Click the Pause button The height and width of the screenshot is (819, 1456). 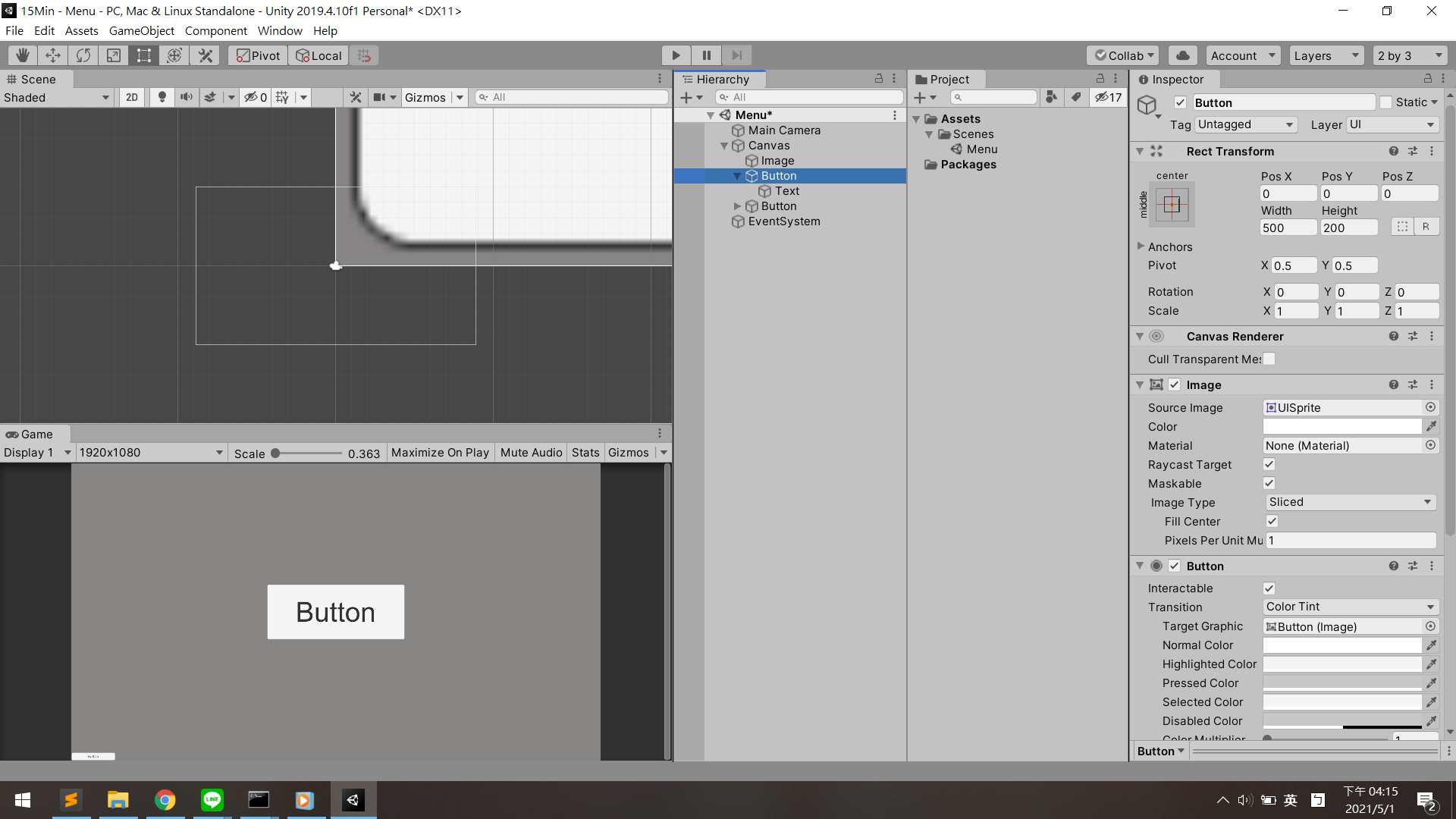tap(706, 55)
